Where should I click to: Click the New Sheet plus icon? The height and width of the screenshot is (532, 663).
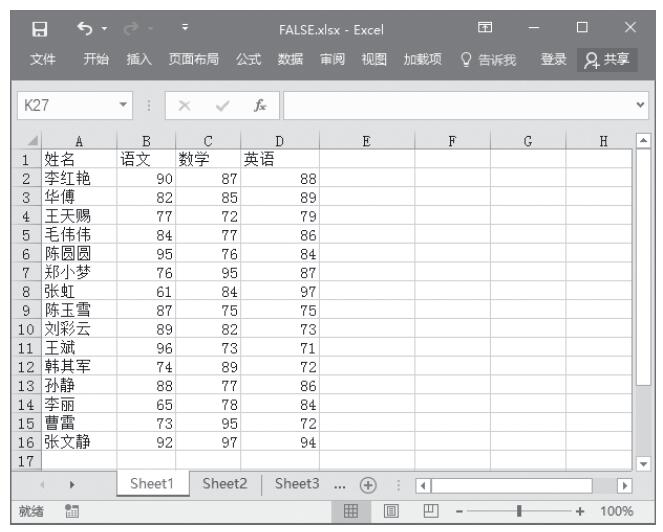point(368,484)
